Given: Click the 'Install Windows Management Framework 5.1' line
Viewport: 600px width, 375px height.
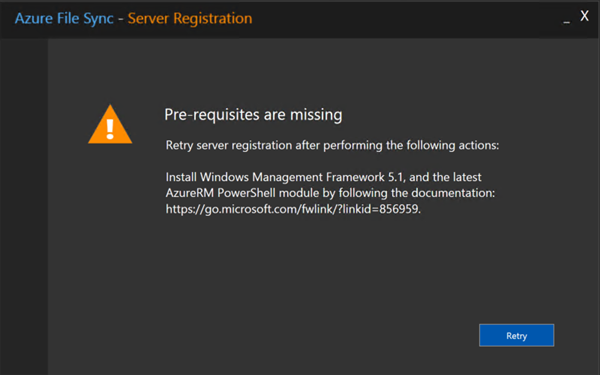Looking at the screenshot, I should (x=285, y=177).
